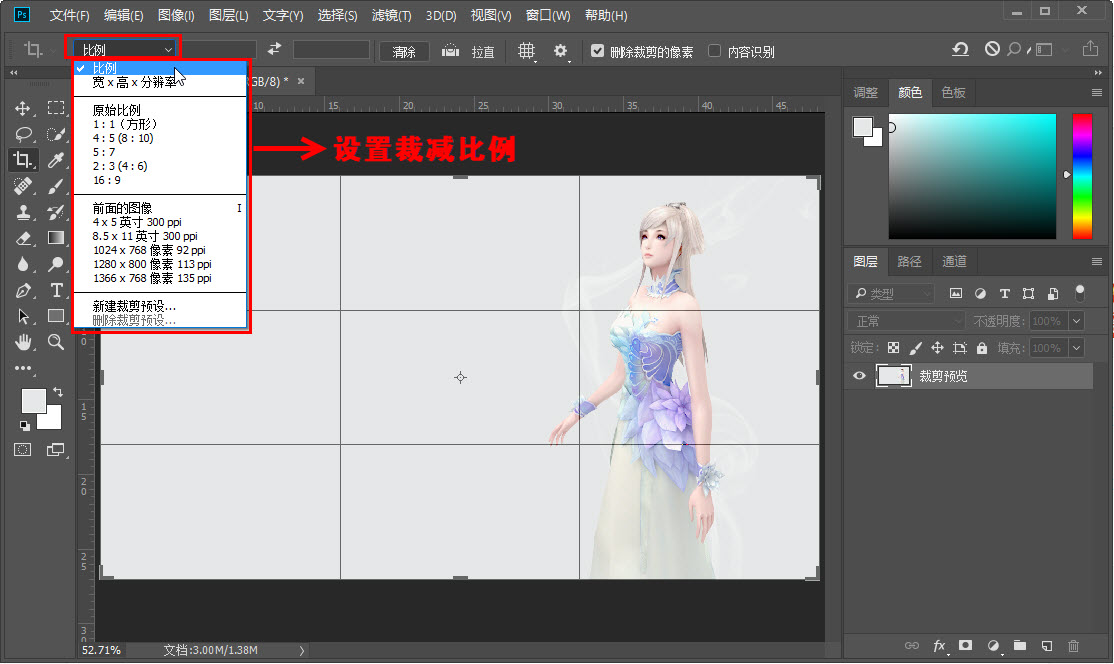Cancel the current crop operation
1114x664 pixels.
(x=992, y=49)
